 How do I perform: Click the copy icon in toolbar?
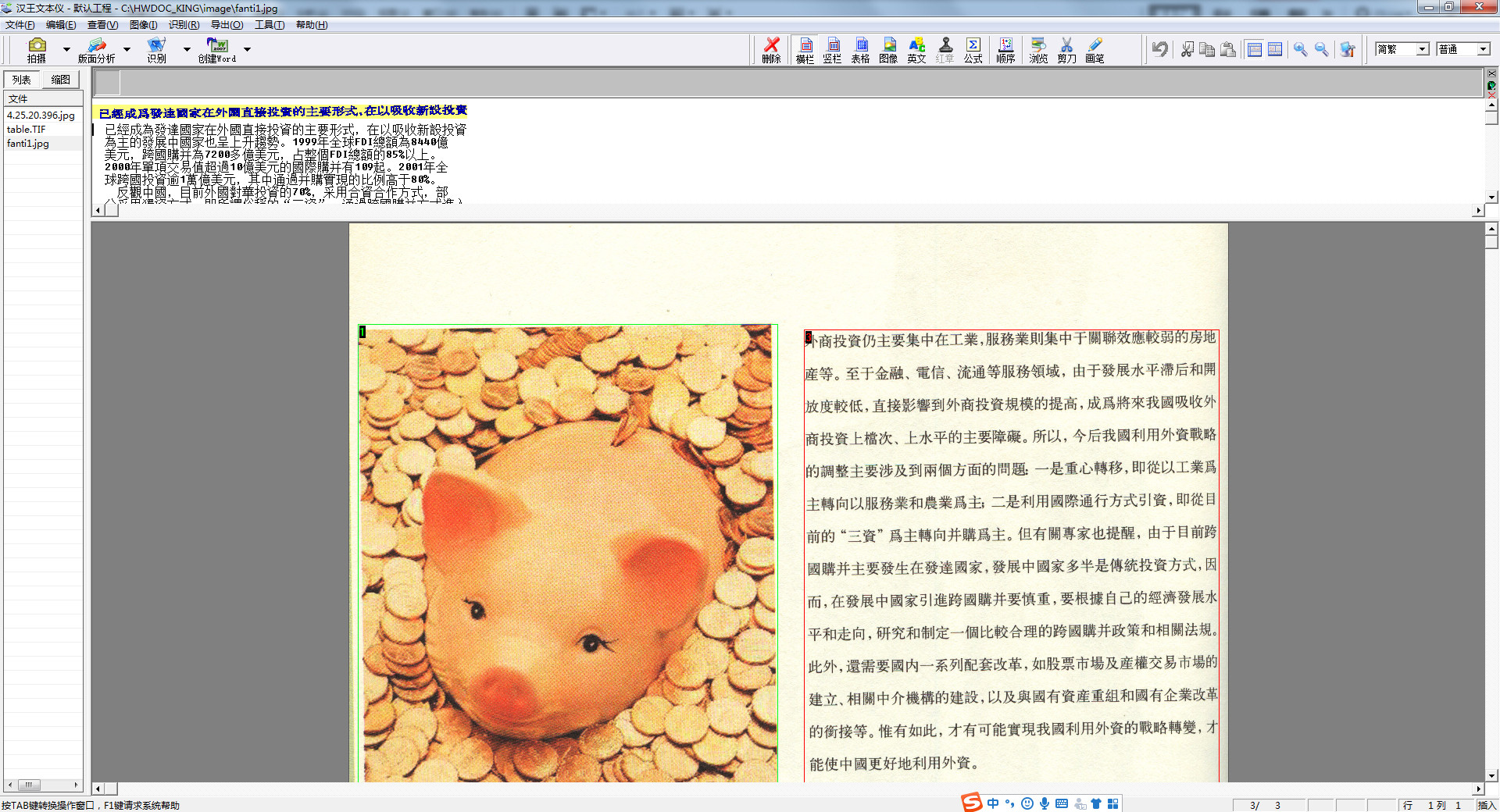tap(1207, 49)
